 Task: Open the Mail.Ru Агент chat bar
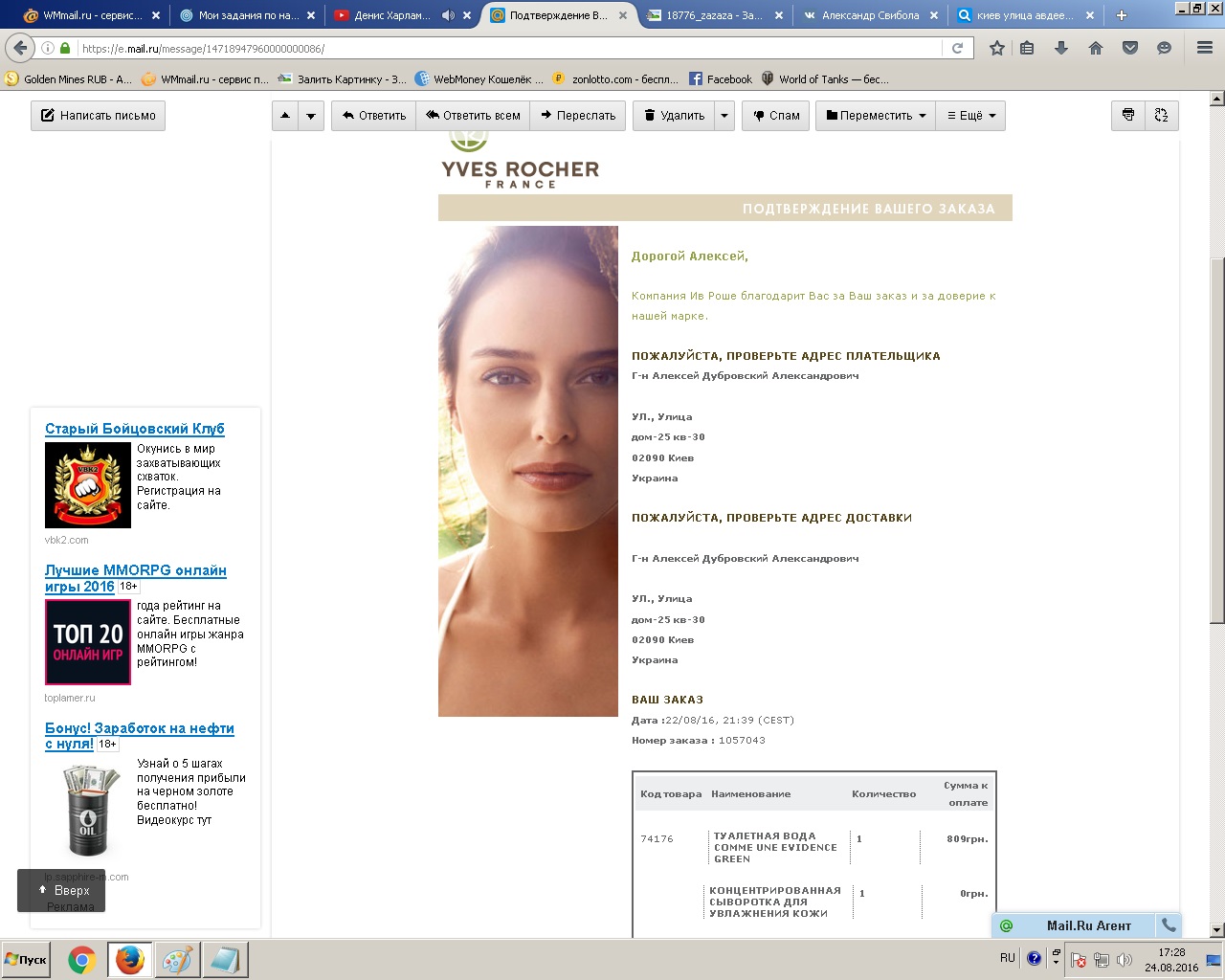click(x=1075, y=925)
